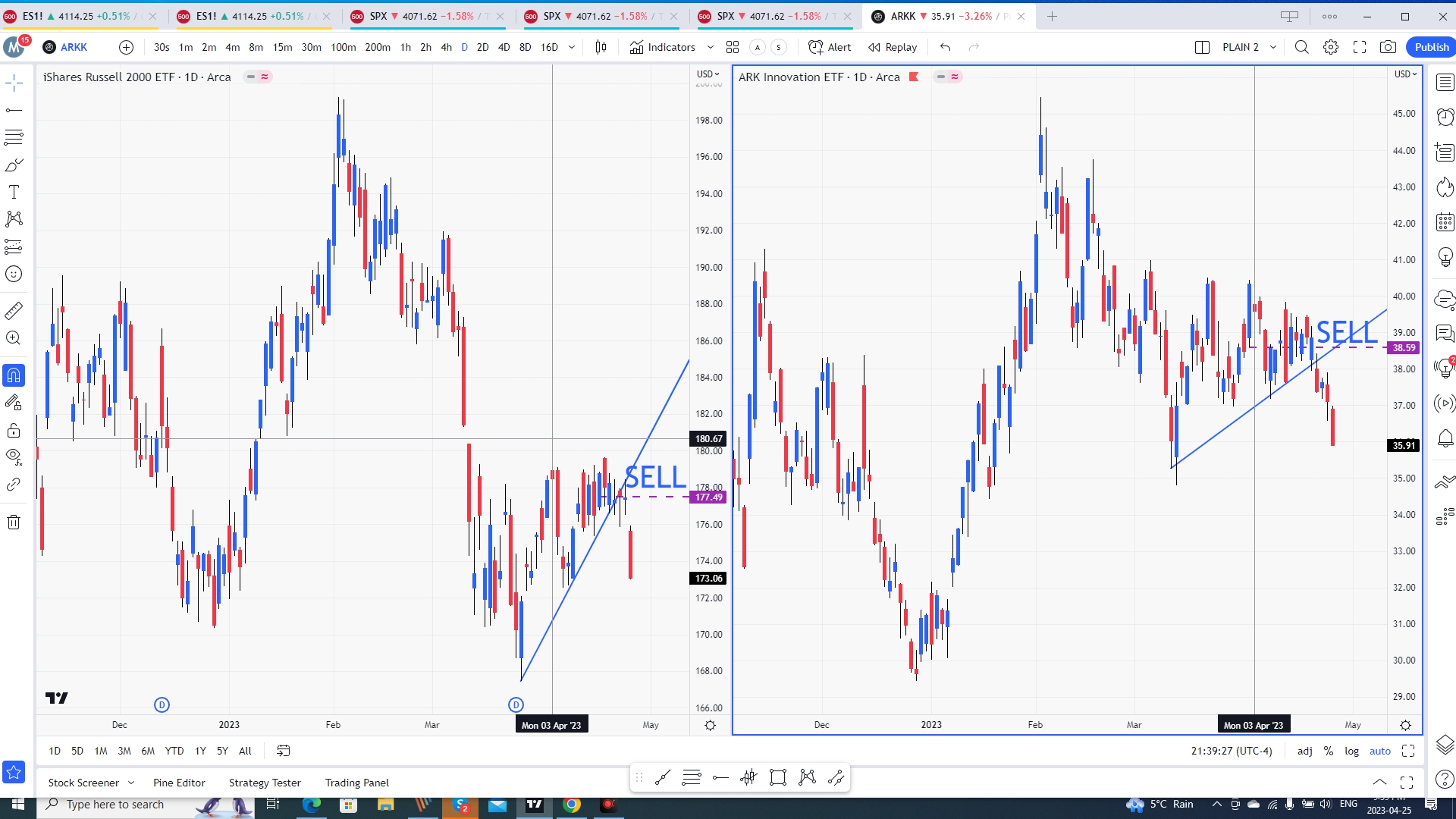Open chart settings gear in top toolbar
This screenshot has width=1456, height=819.
[1331, 47]
